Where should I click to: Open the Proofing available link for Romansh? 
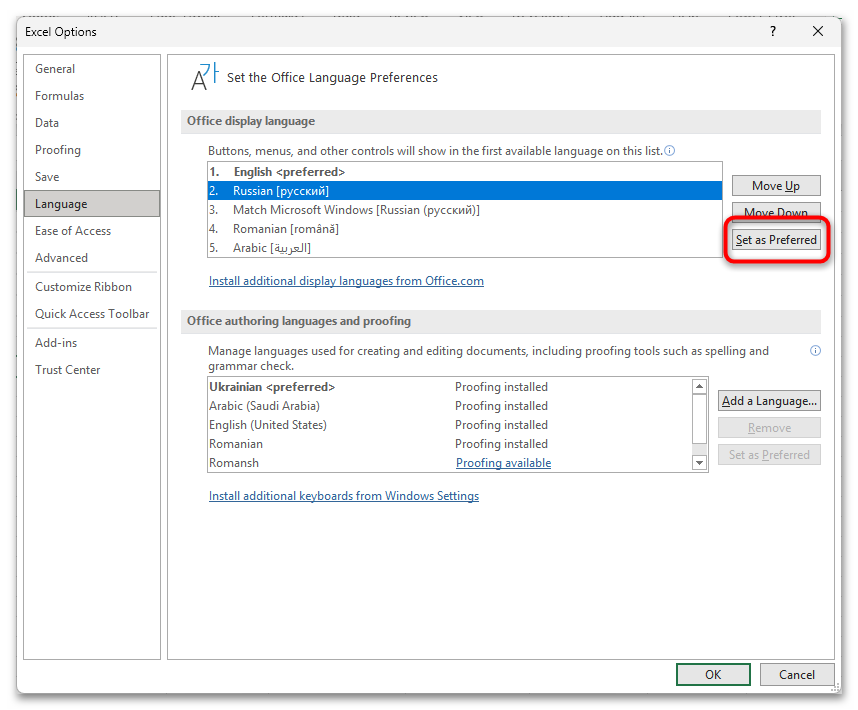point(503,463)
